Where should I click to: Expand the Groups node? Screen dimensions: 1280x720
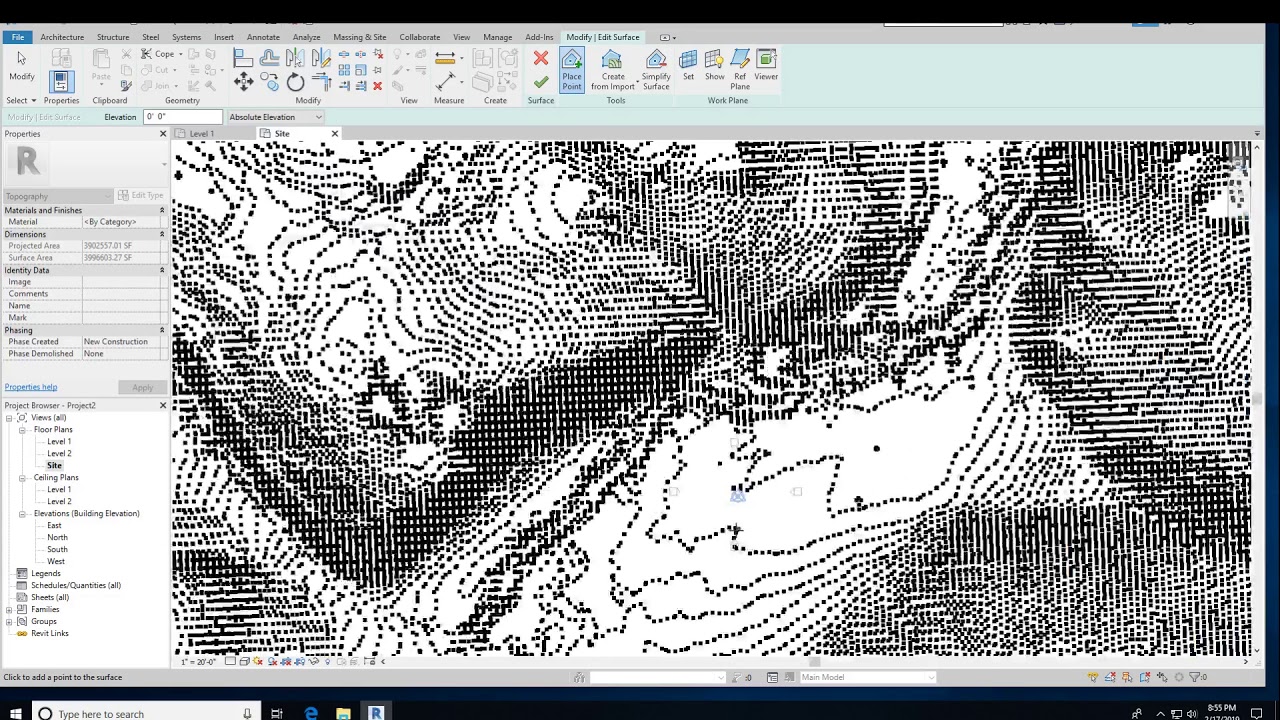[x=9, y=621]
